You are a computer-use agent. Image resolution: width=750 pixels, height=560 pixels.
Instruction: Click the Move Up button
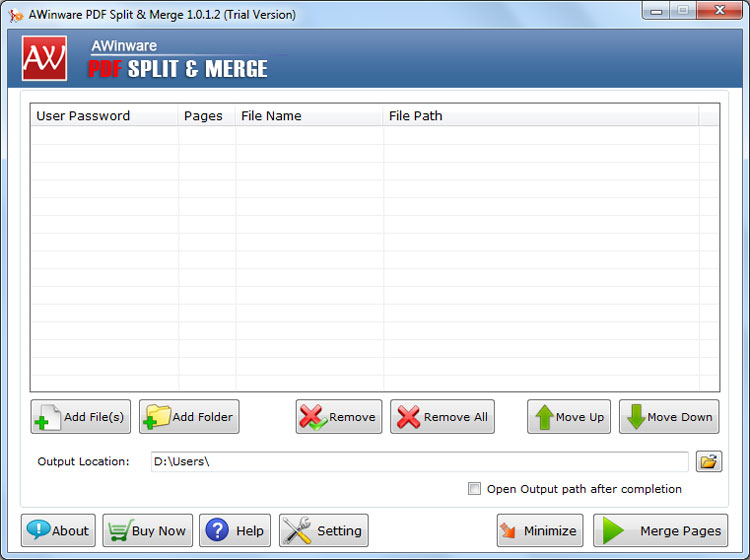(x=569, y=417)
